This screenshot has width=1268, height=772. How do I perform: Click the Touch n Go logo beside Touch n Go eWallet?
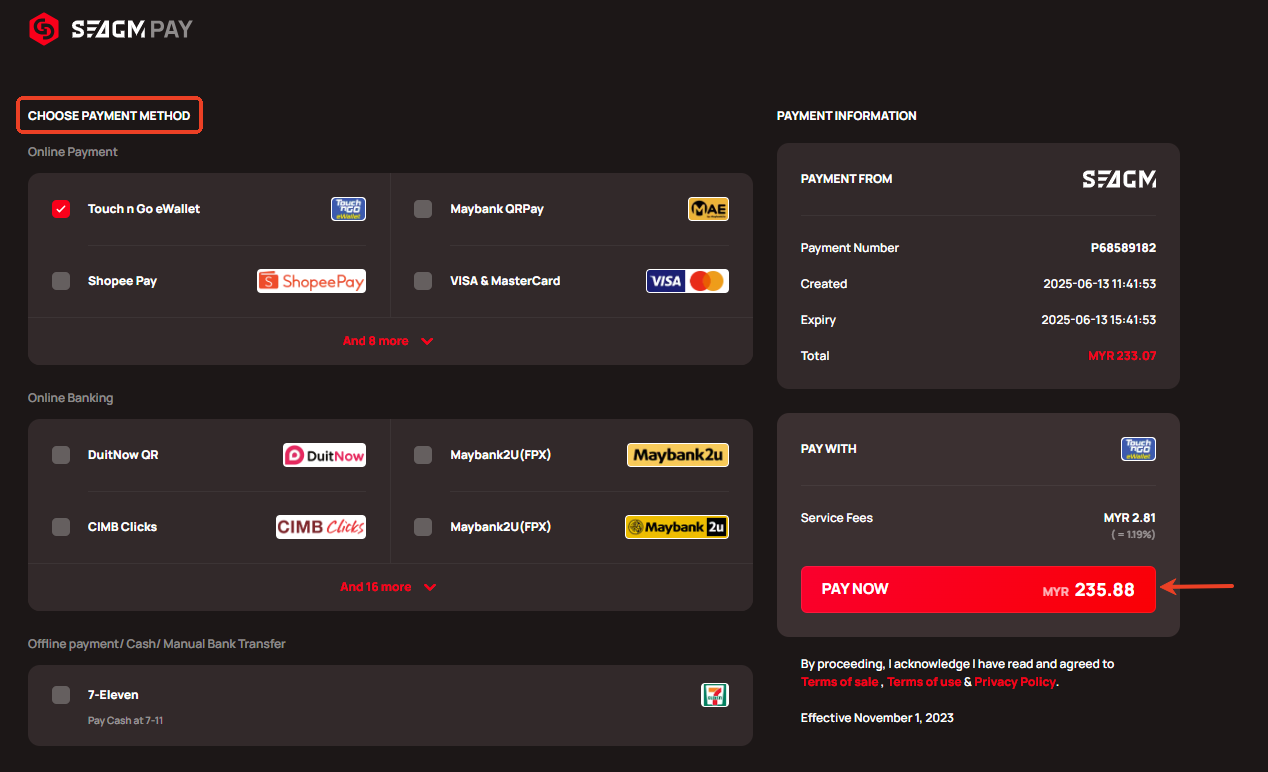(x=348, y=209)
